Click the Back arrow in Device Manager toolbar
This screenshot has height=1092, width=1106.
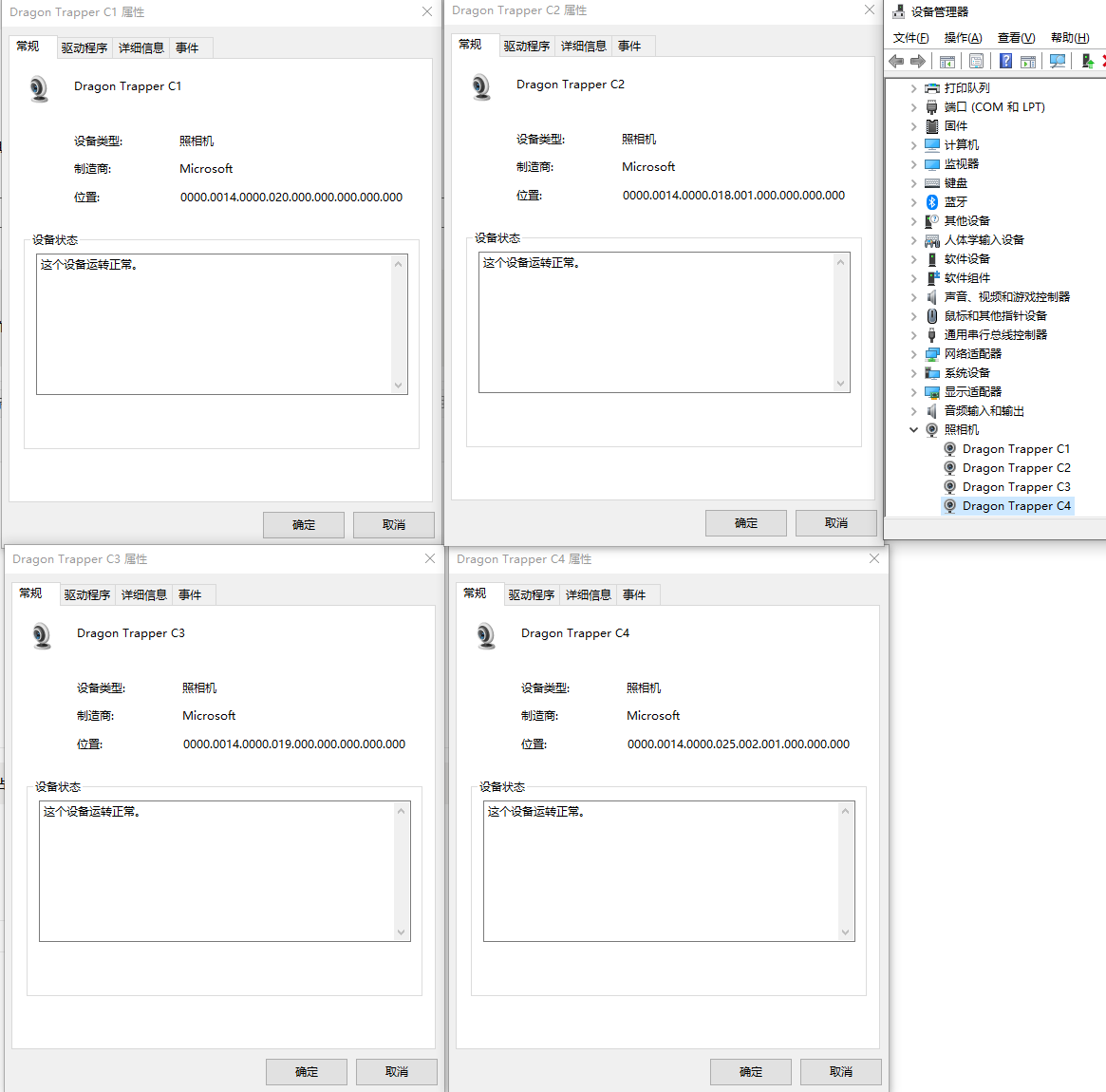coord(896,62)
